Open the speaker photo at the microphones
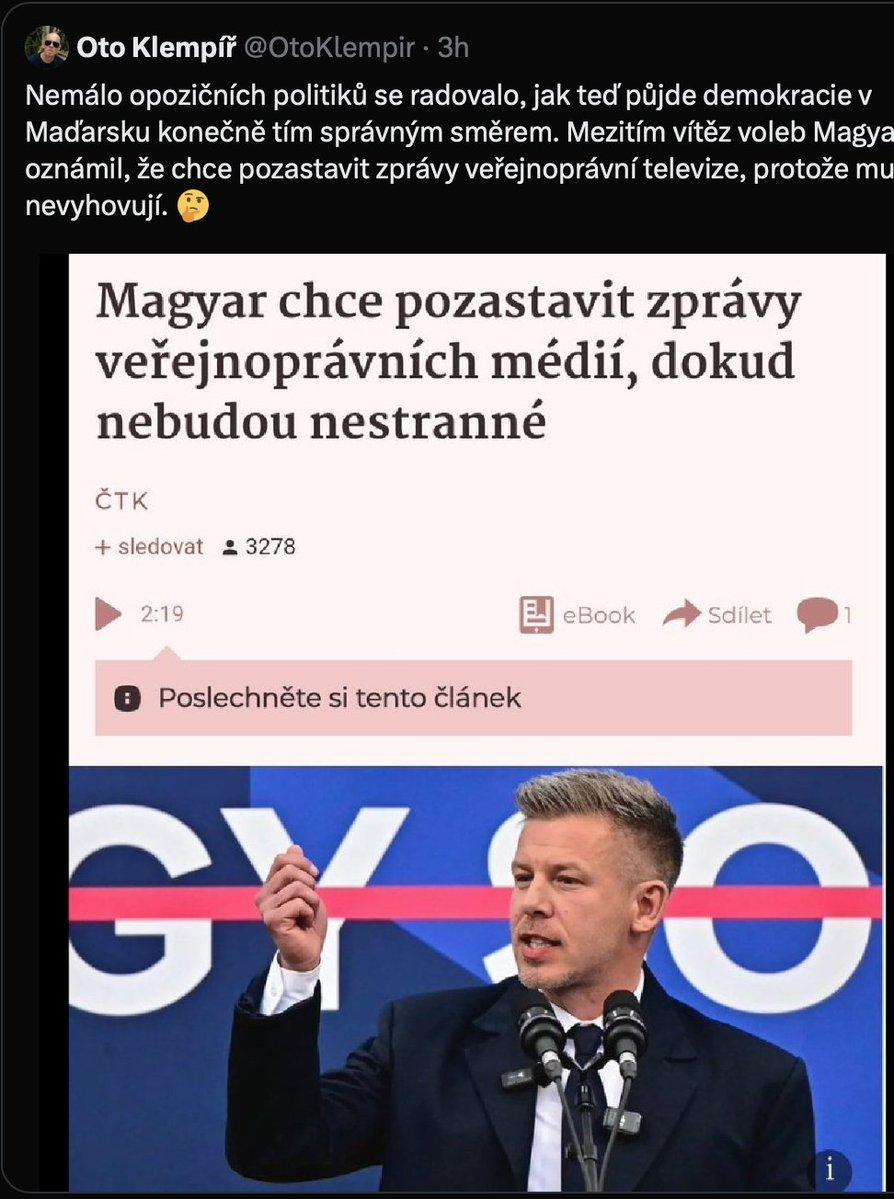Image resolution: width=894 pixels, height=1199 pixels. pos(475,978)
